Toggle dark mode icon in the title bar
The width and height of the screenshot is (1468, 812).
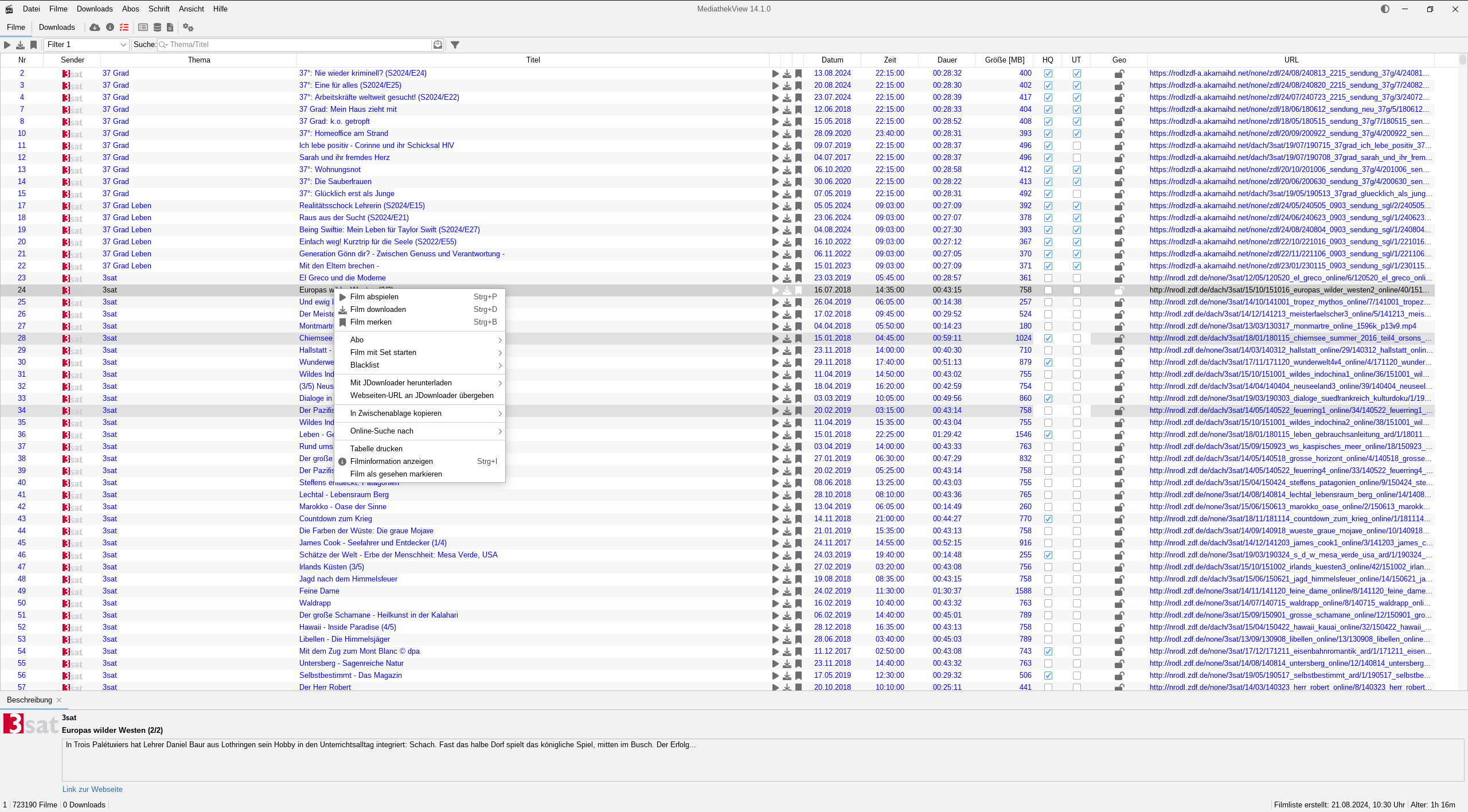(x=1385, y=9)
